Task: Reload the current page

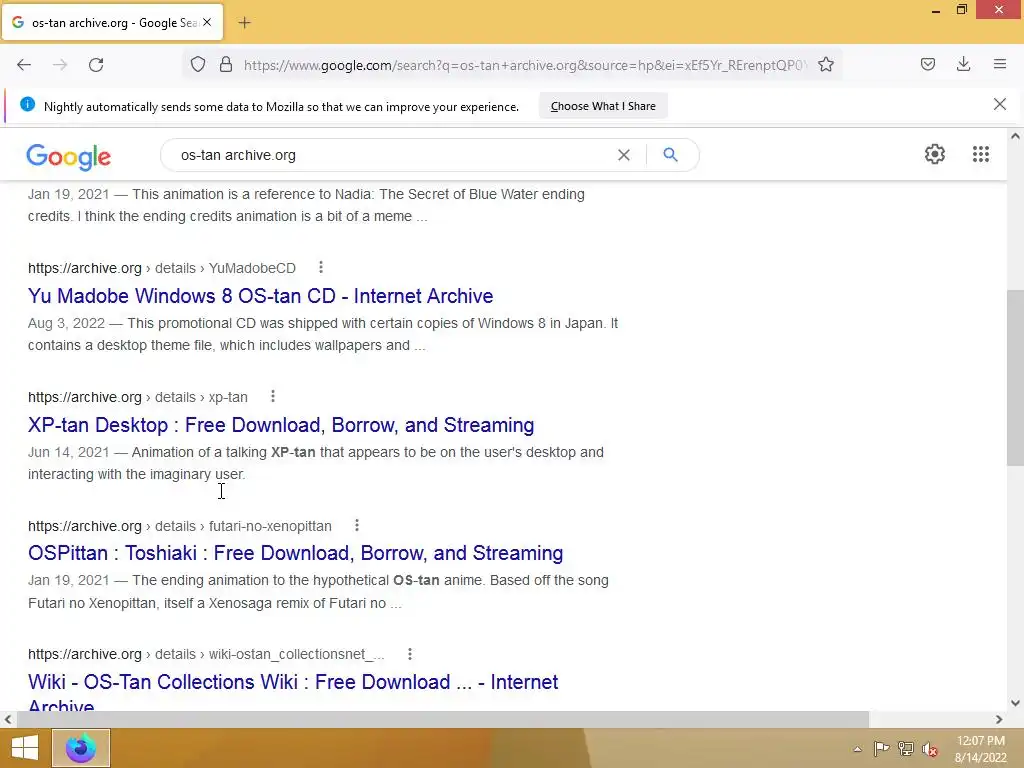Action: click(x=96, y=65)
